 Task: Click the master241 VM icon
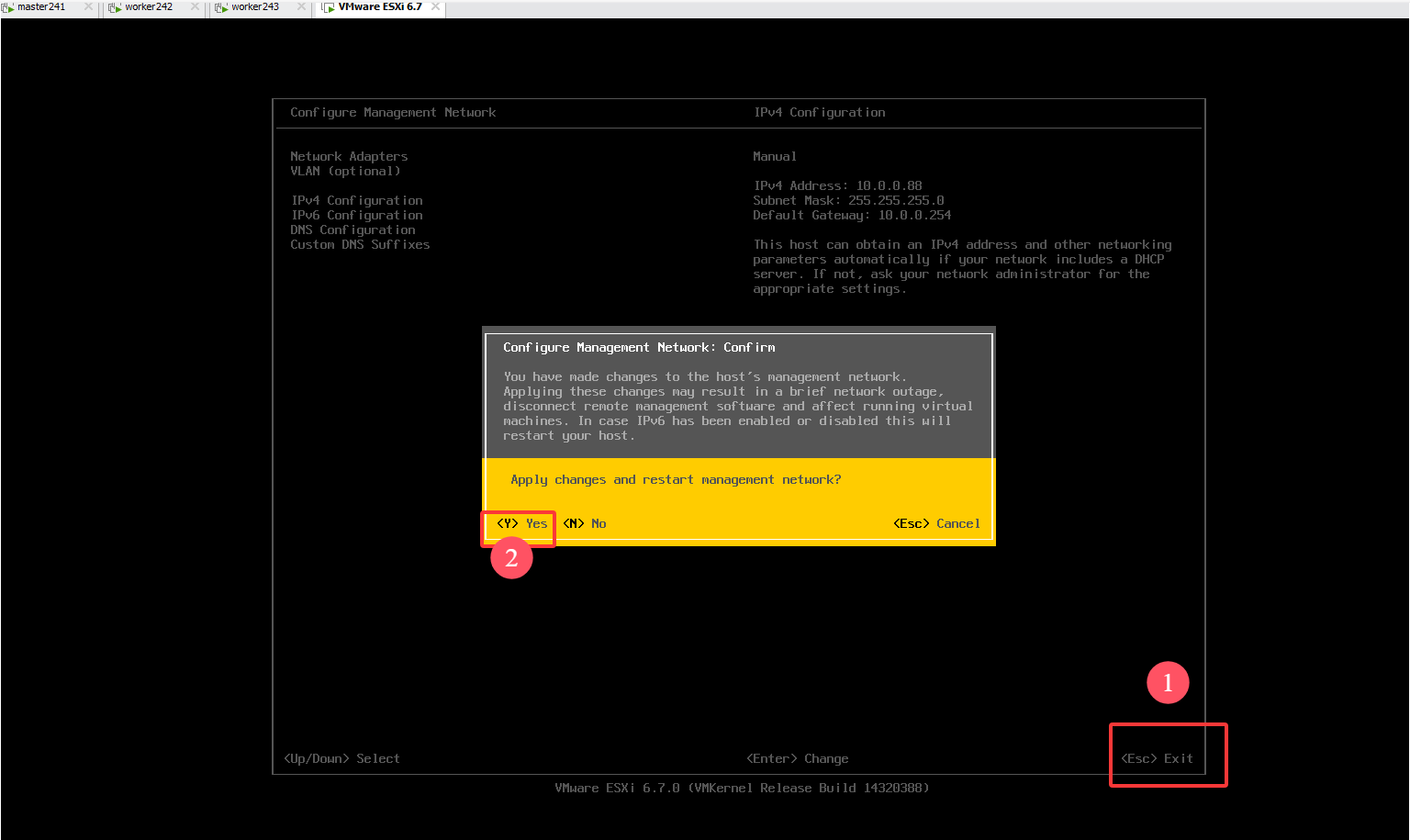tap(8, 7)
